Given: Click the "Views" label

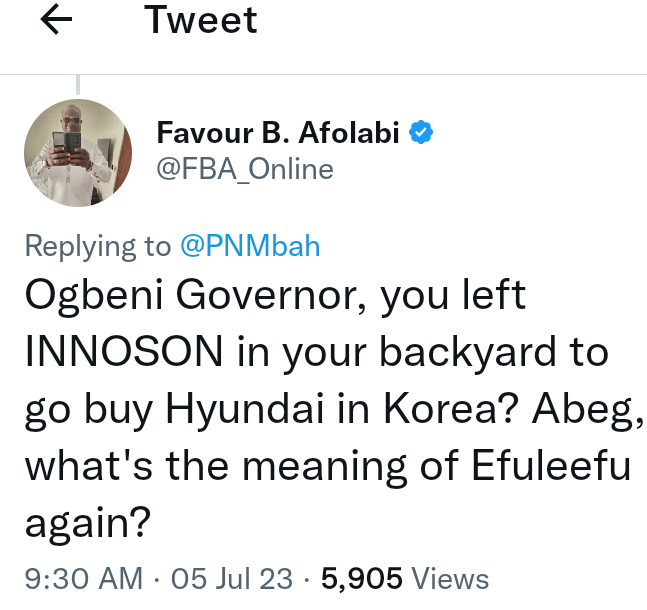Looking at the screenshot, I should click(x=449, y=578).
